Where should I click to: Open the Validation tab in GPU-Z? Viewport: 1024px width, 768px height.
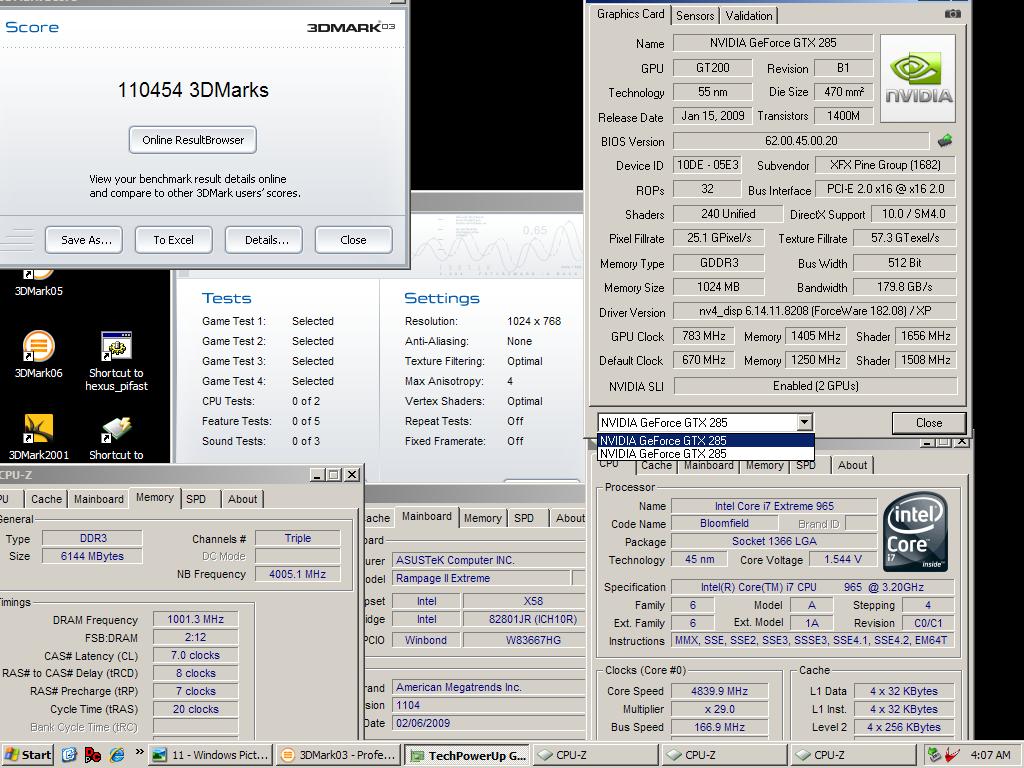[748, 16]
